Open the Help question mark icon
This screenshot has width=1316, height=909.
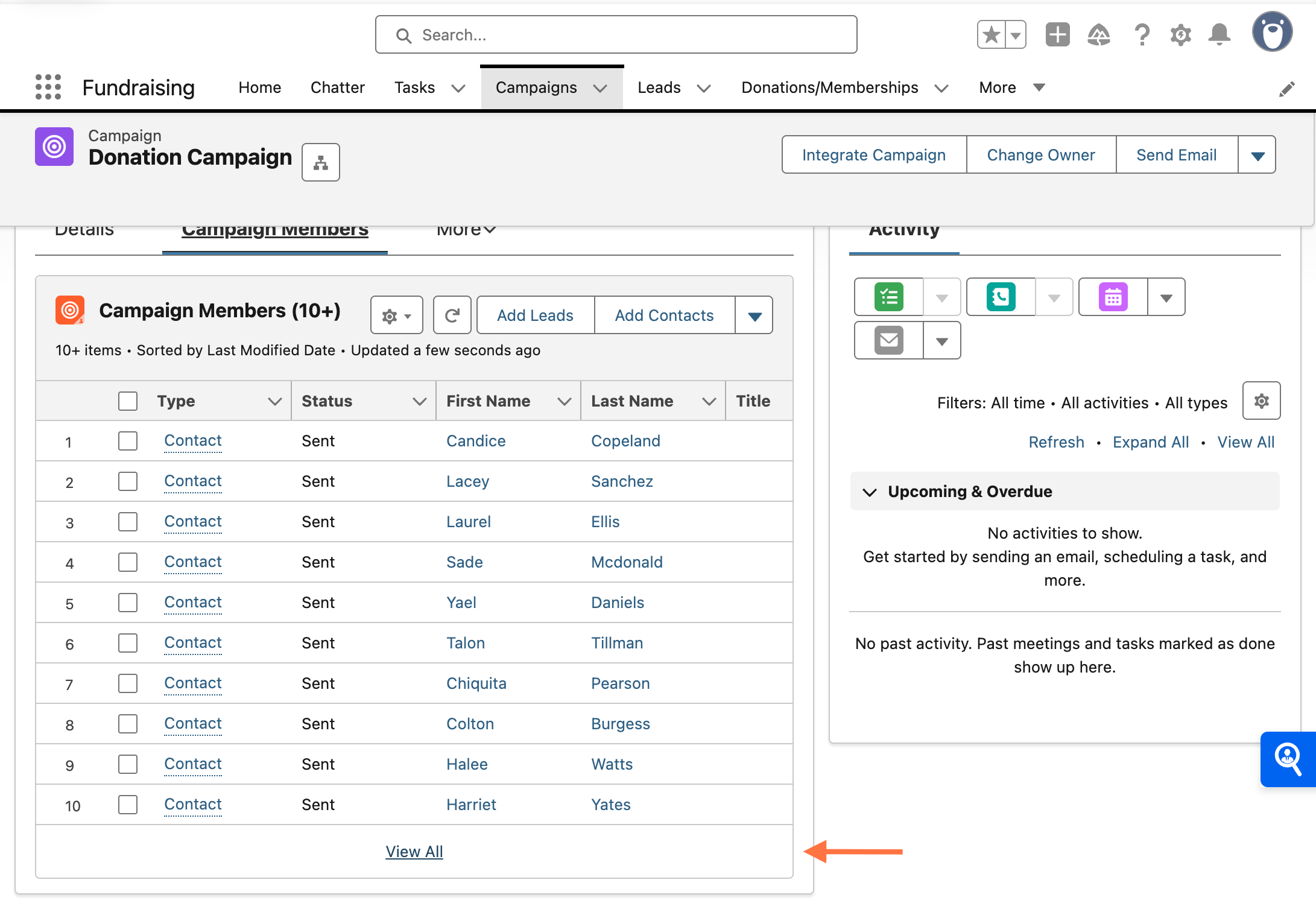(1141, 35)
